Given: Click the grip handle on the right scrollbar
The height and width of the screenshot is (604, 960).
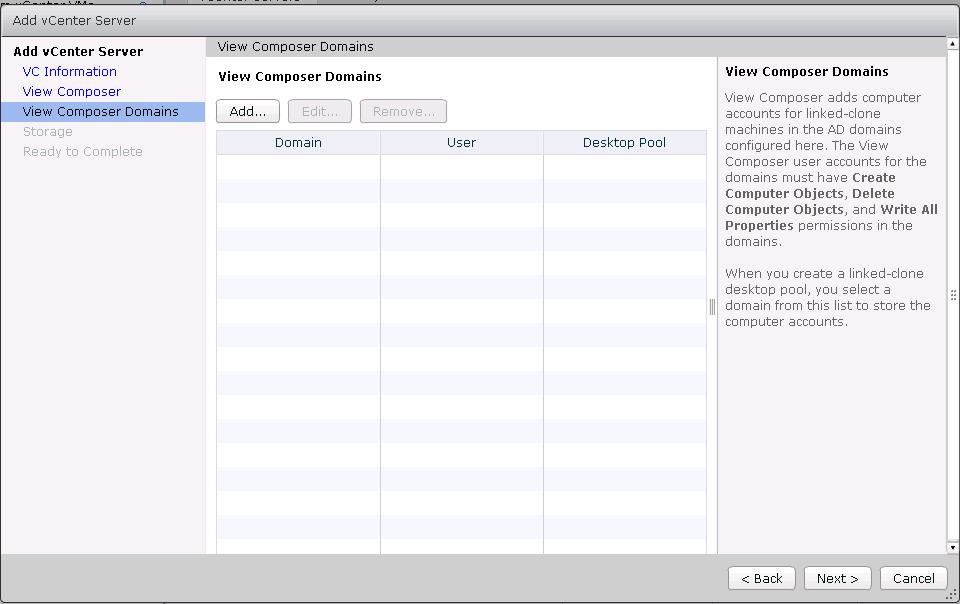Looking at the screenshot, I should tap(953, 295).
